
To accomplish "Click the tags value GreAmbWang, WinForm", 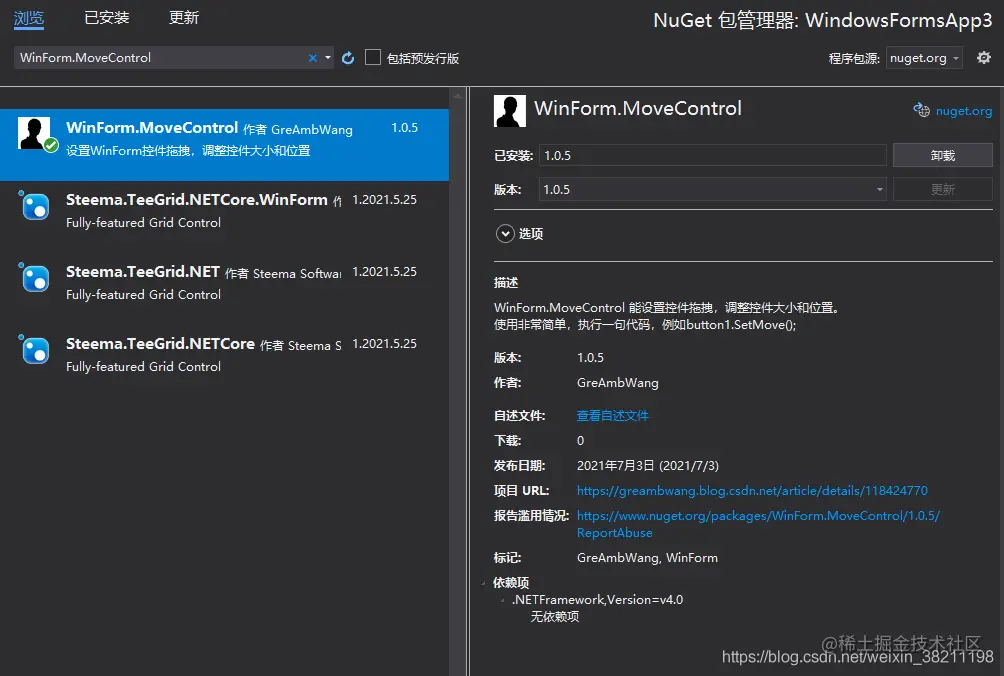I will (647, 558).
